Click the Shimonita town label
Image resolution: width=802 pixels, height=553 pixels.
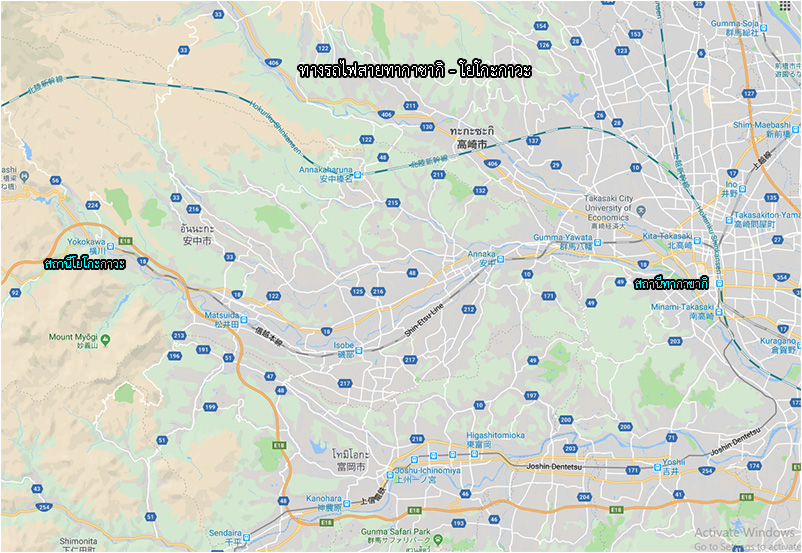tap(78, 541)
